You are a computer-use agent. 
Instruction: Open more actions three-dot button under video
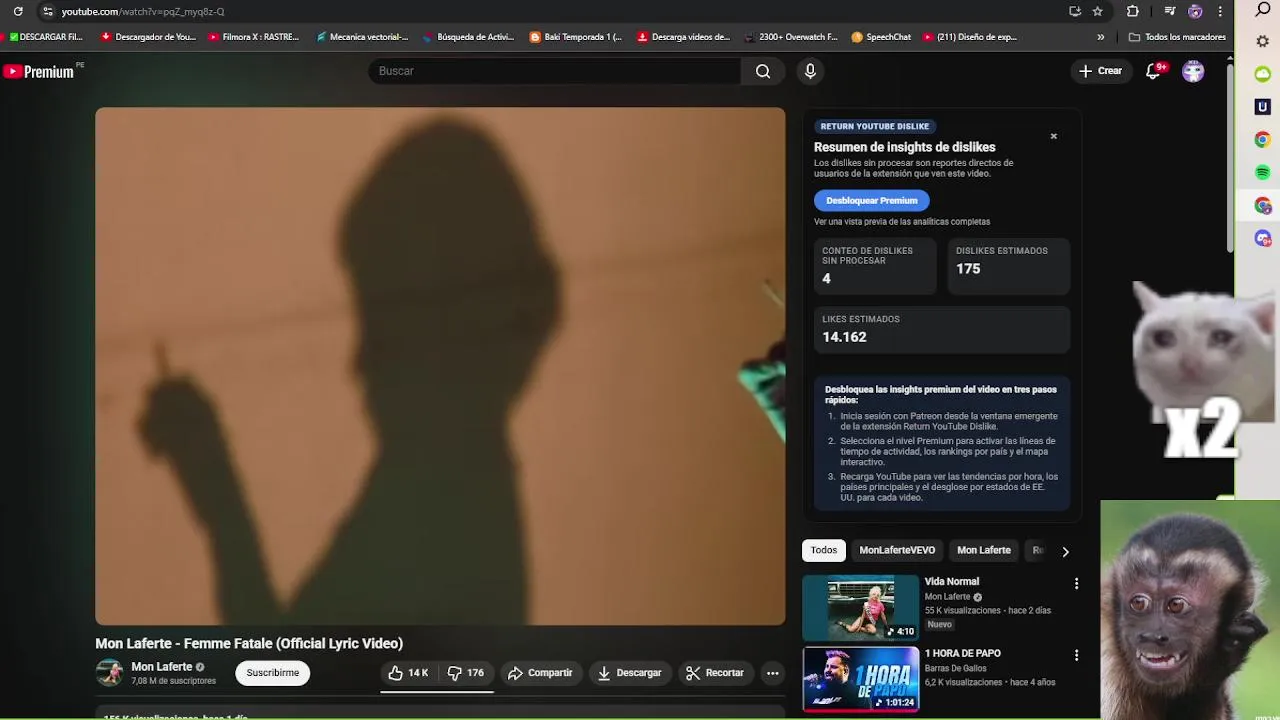click(773, 673)
